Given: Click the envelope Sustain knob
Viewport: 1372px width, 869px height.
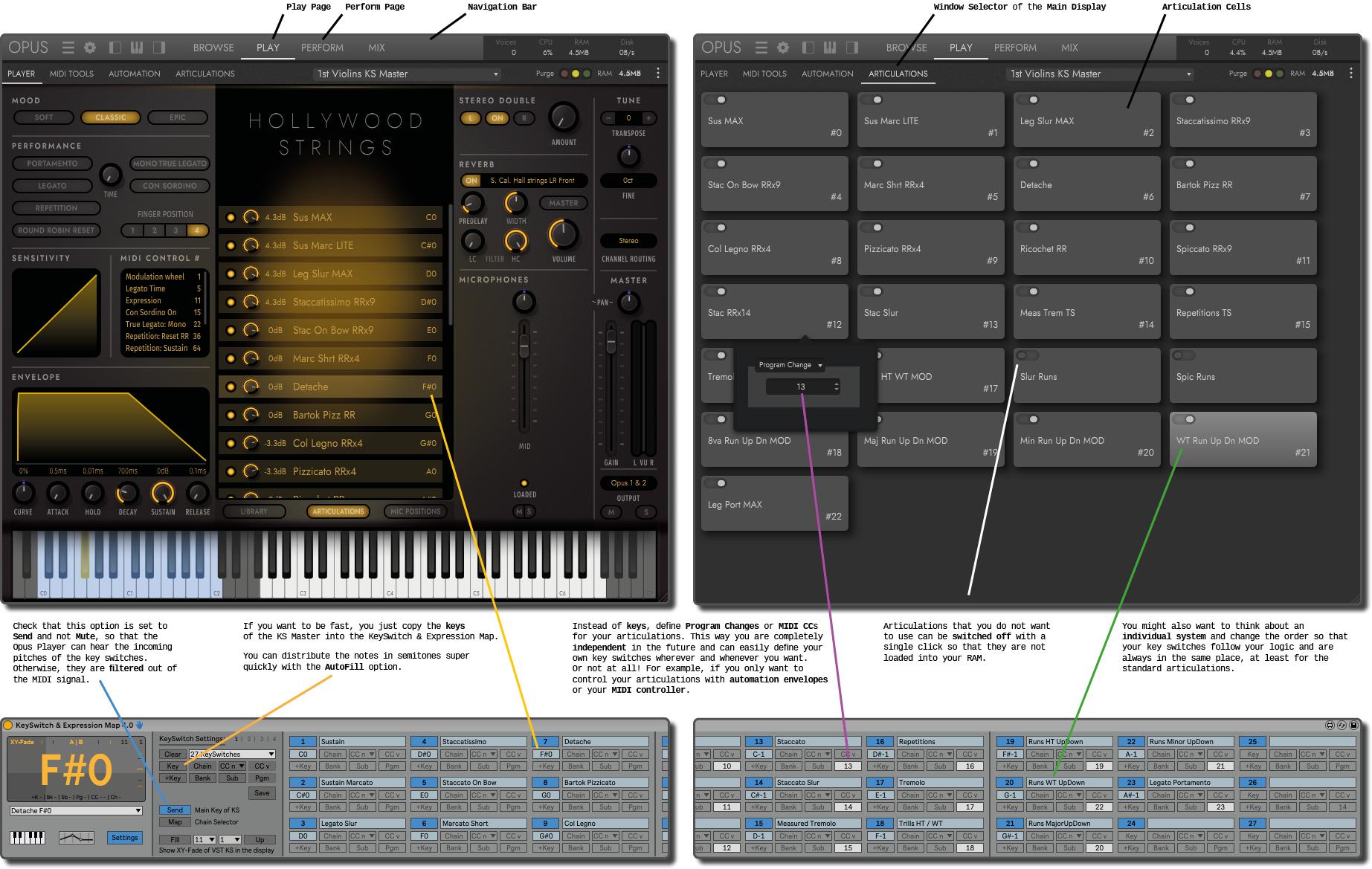Looking at the screenshot, I should [163, 493].
